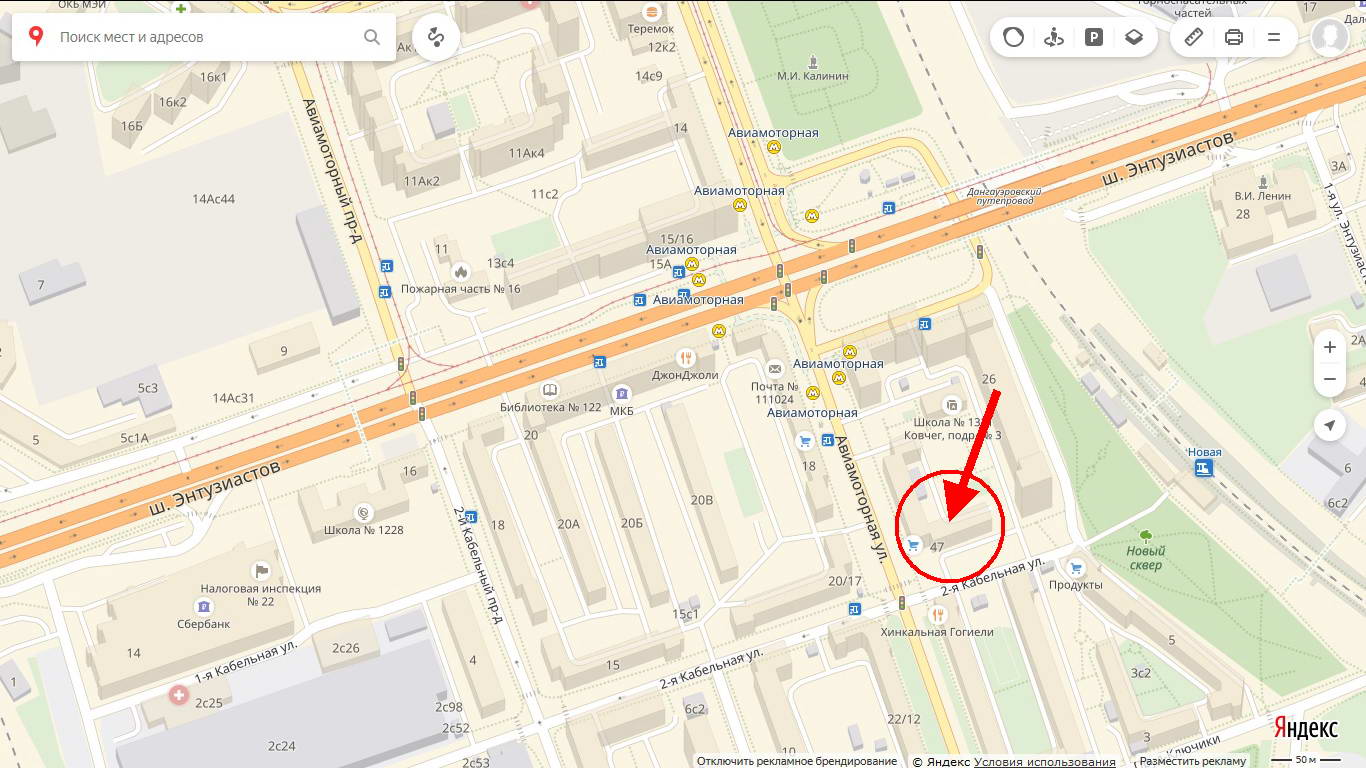Screen dimensions: 1366x768
Task: Open the map layers selector
Action: [x=1133, y=38]
